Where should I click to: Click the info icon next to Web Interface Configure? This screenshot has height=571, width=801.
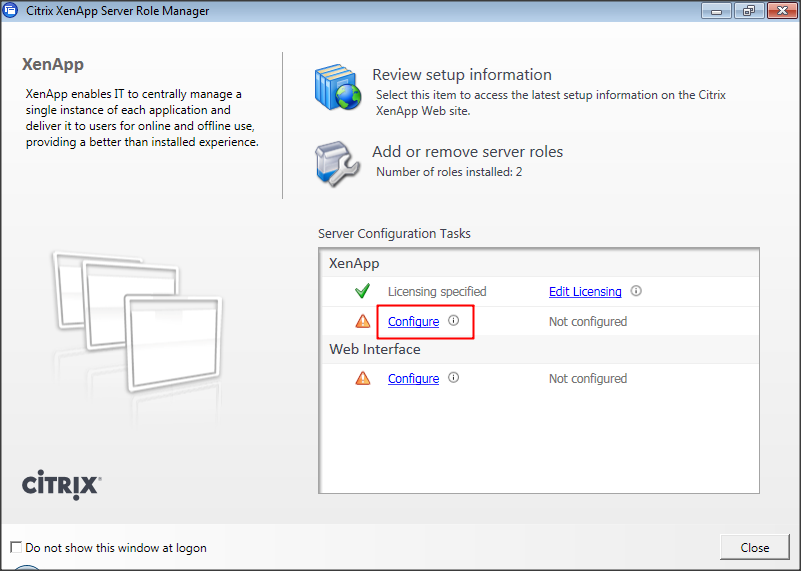[x=453, y=378]
